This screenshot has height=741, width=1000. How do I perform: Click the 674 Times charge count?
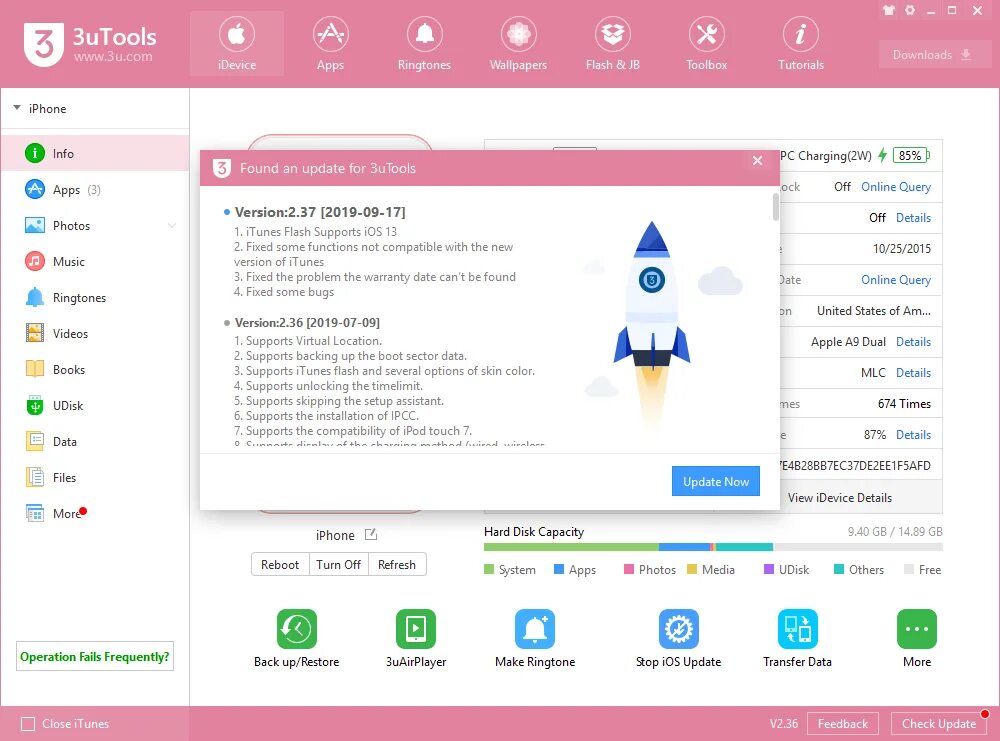pyautogui.click(x=904, y=404)
